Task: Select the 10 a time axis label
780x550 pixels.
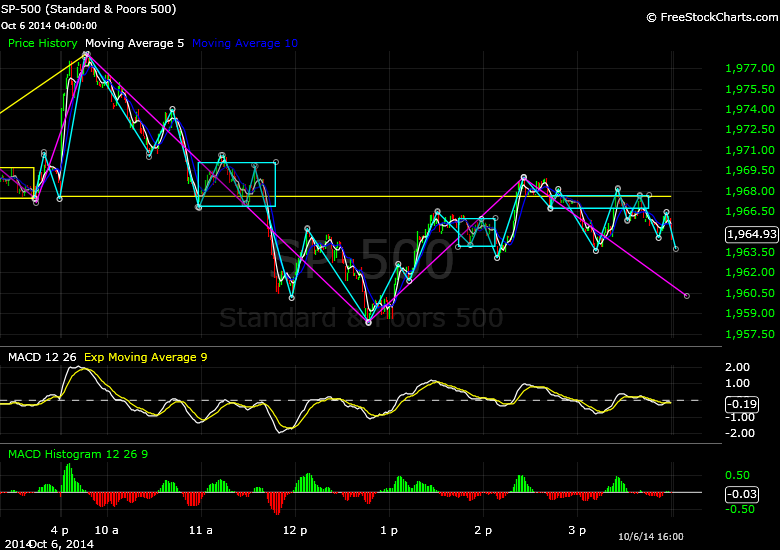Action: click(x=107, y=529)
